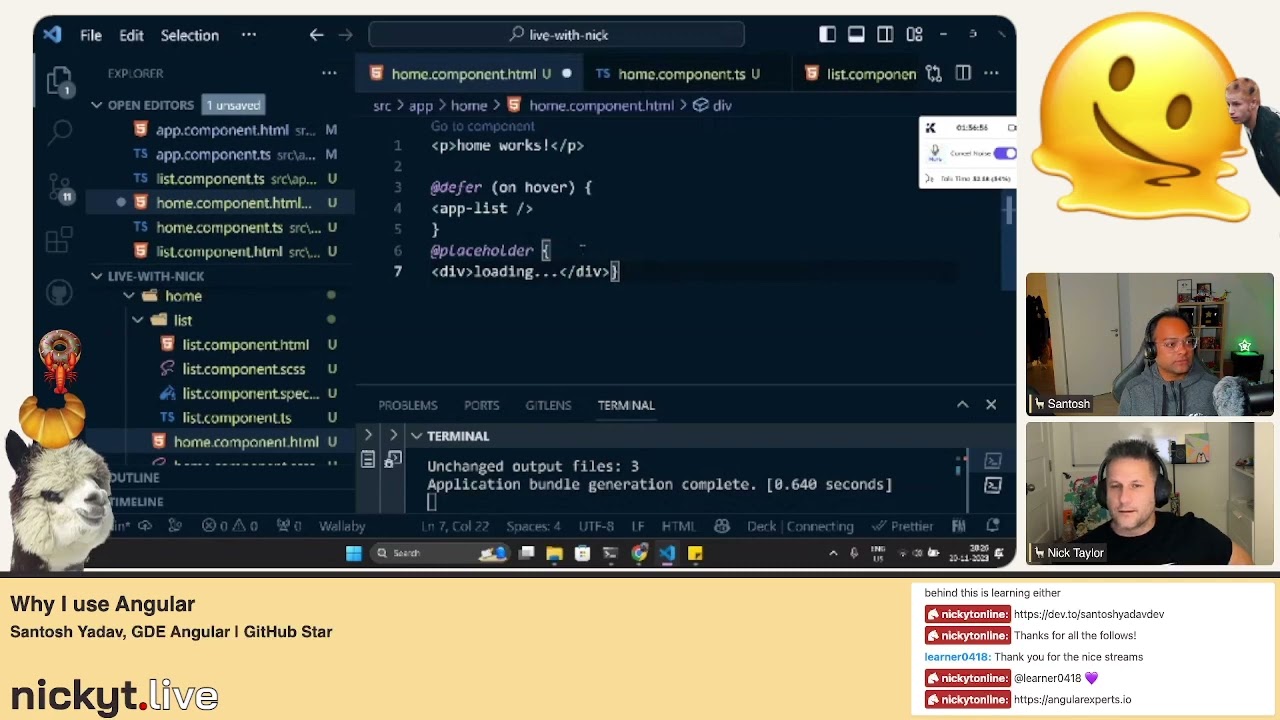Split the editor right
The height and width of the screenshot is (720, 1280).
point(962,73)
